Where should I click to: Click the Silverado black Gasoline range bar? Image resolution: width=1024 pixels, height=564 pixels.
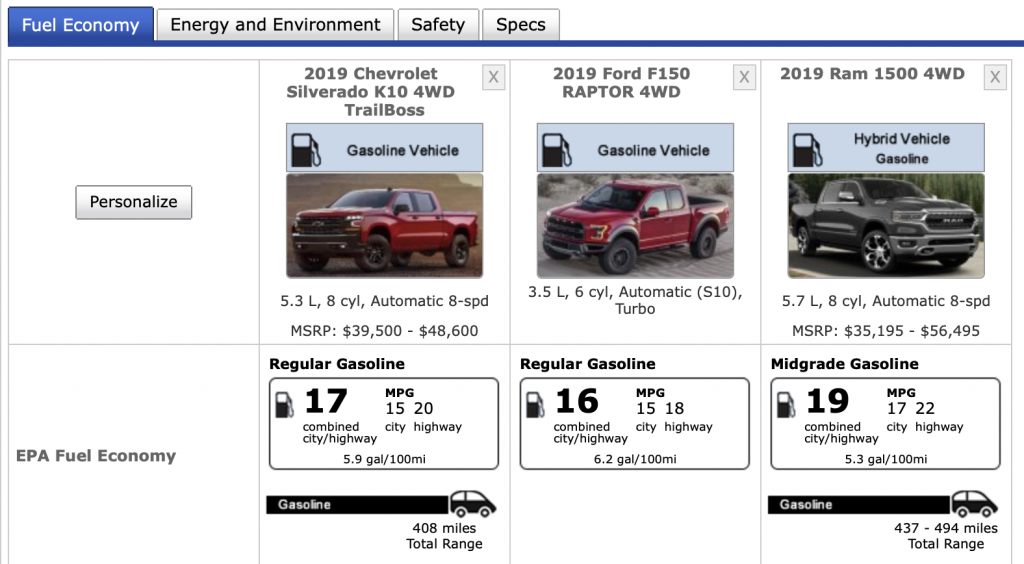[358, 505]
